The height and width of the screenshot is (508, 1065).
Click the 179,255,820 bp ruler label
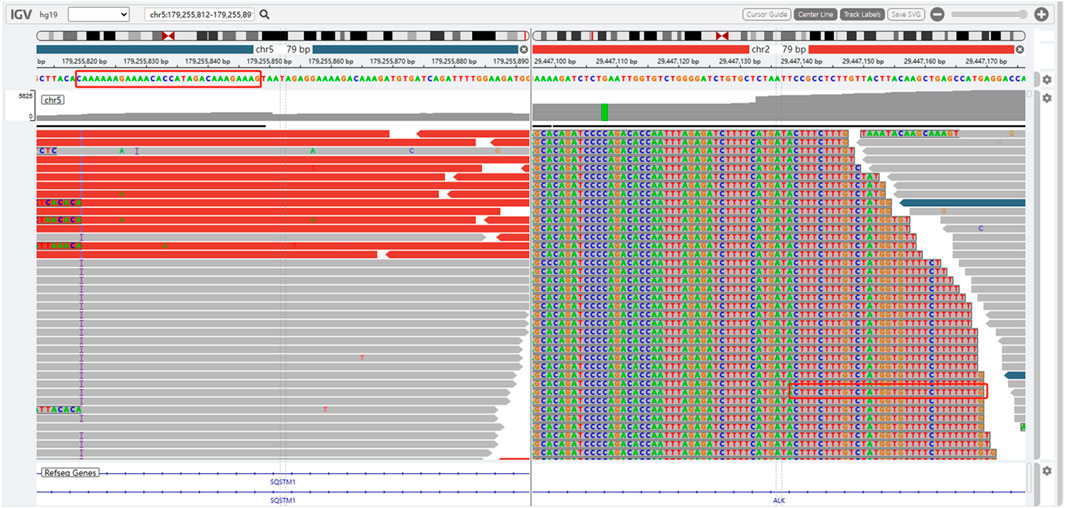[x=85, y=61]
